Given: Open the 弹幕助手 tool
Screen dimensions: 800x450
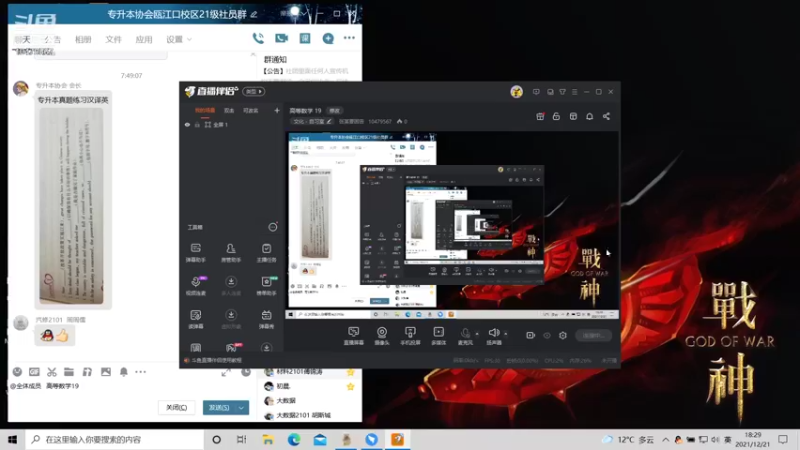Looking at the screenshot, I should (195, 253).
